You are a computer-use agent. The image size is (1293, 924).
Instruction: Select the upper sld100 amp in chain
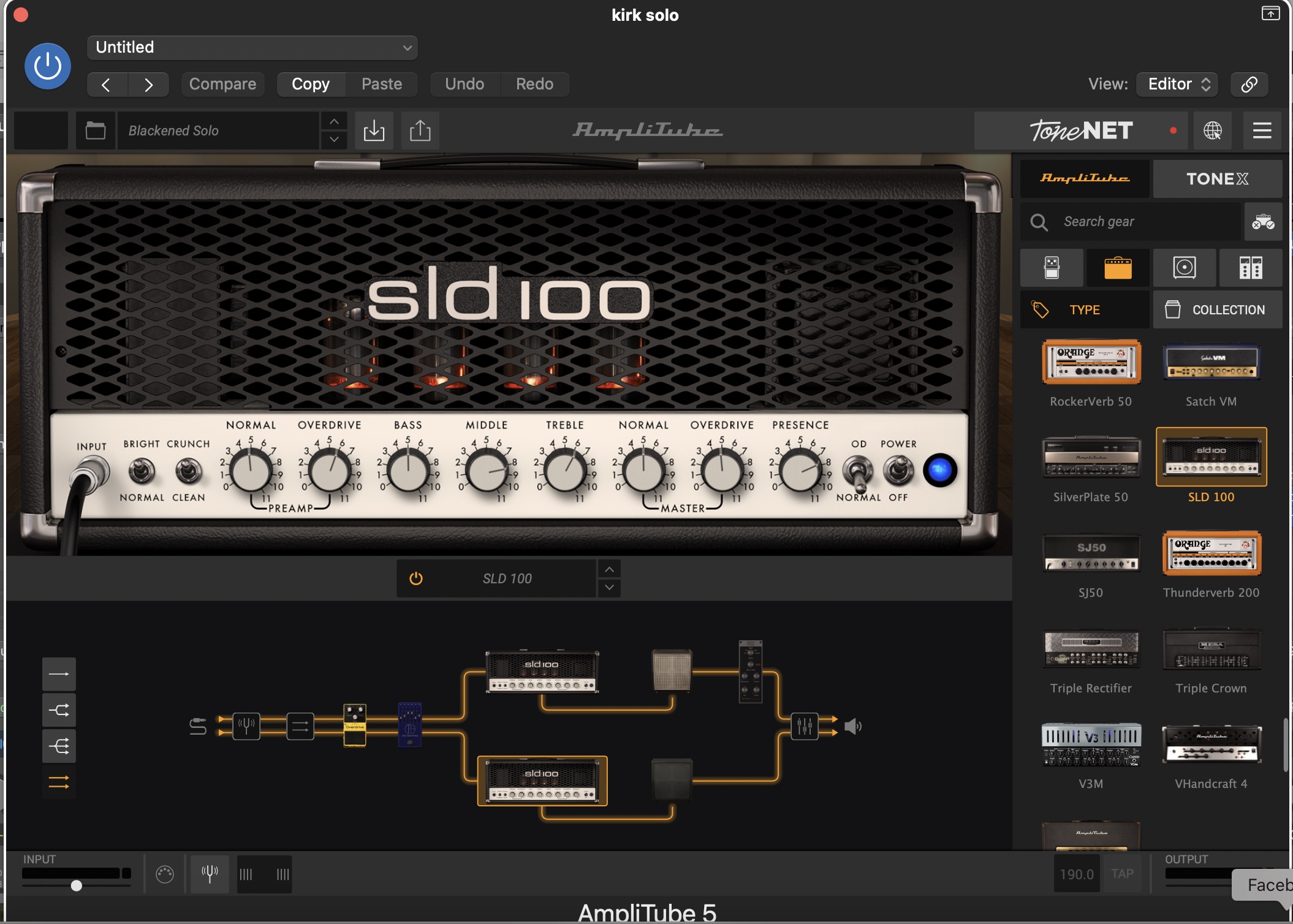(x=542, y=672)
